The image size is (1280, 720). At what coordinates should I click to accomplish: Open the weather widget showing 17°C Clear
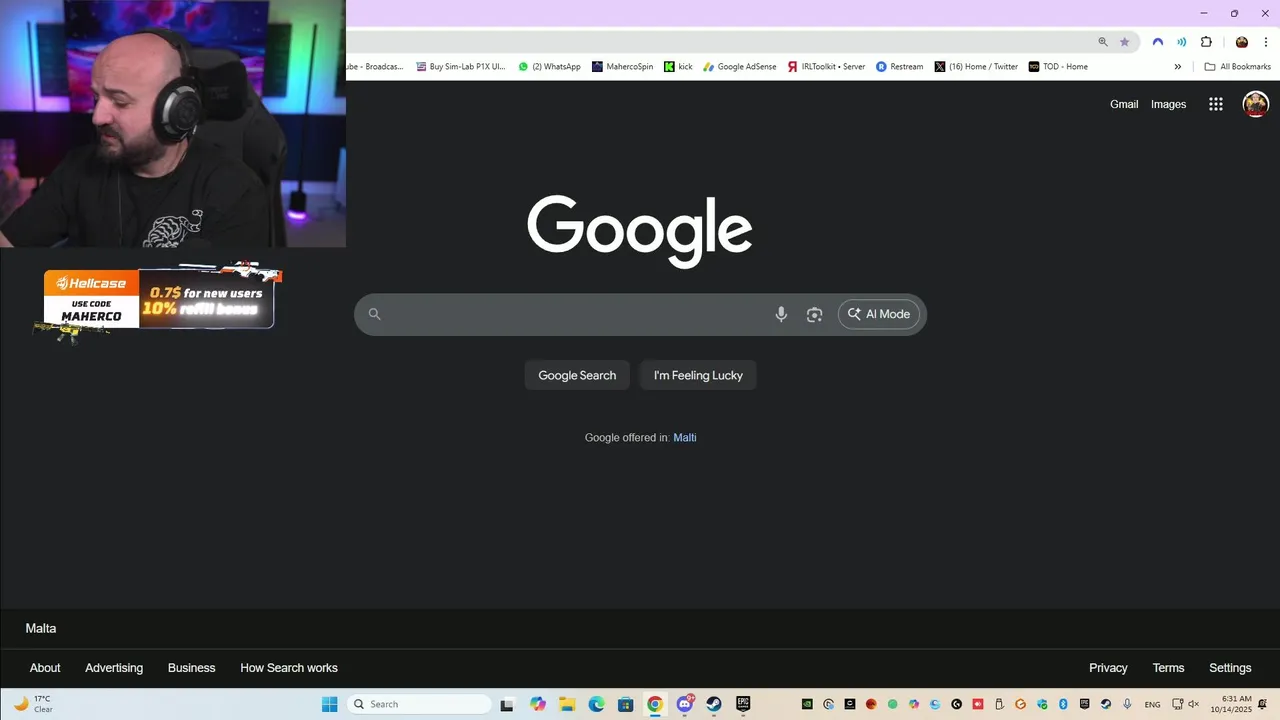click(x=33, y=704)
